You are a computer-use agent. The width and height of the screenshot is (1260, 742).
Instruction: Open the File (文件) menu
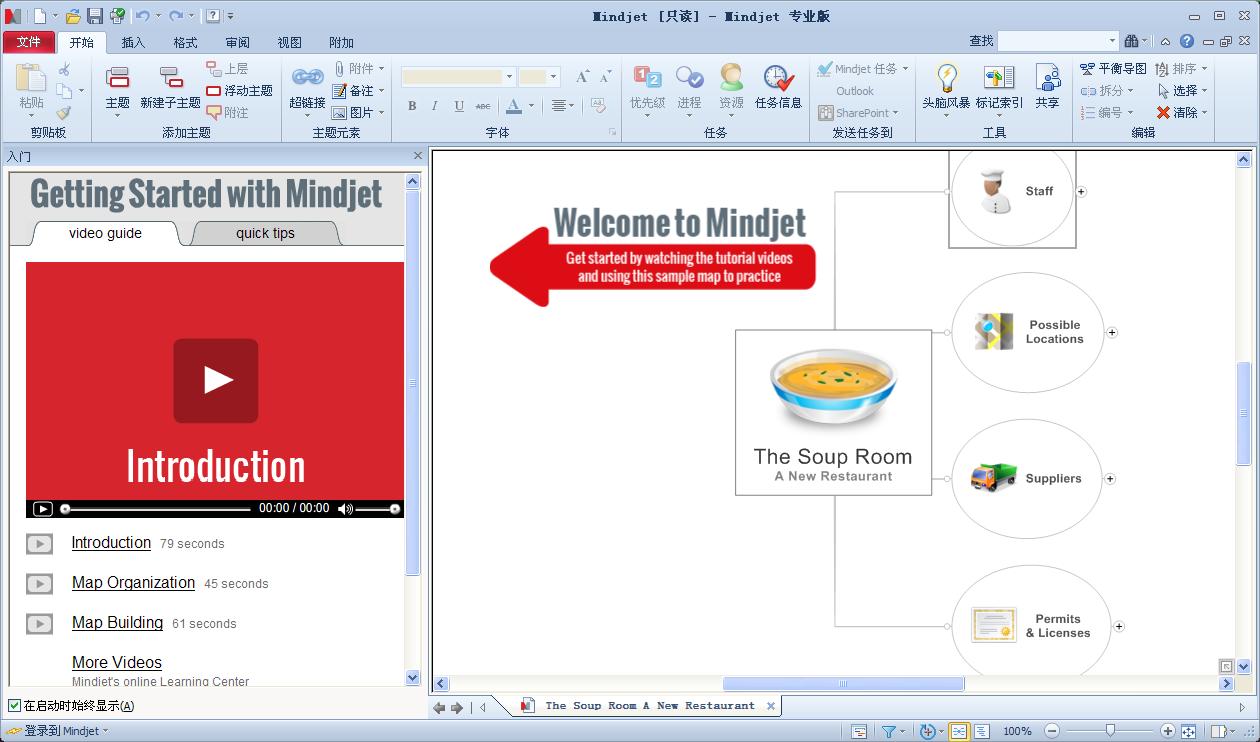tap(29, 42)
